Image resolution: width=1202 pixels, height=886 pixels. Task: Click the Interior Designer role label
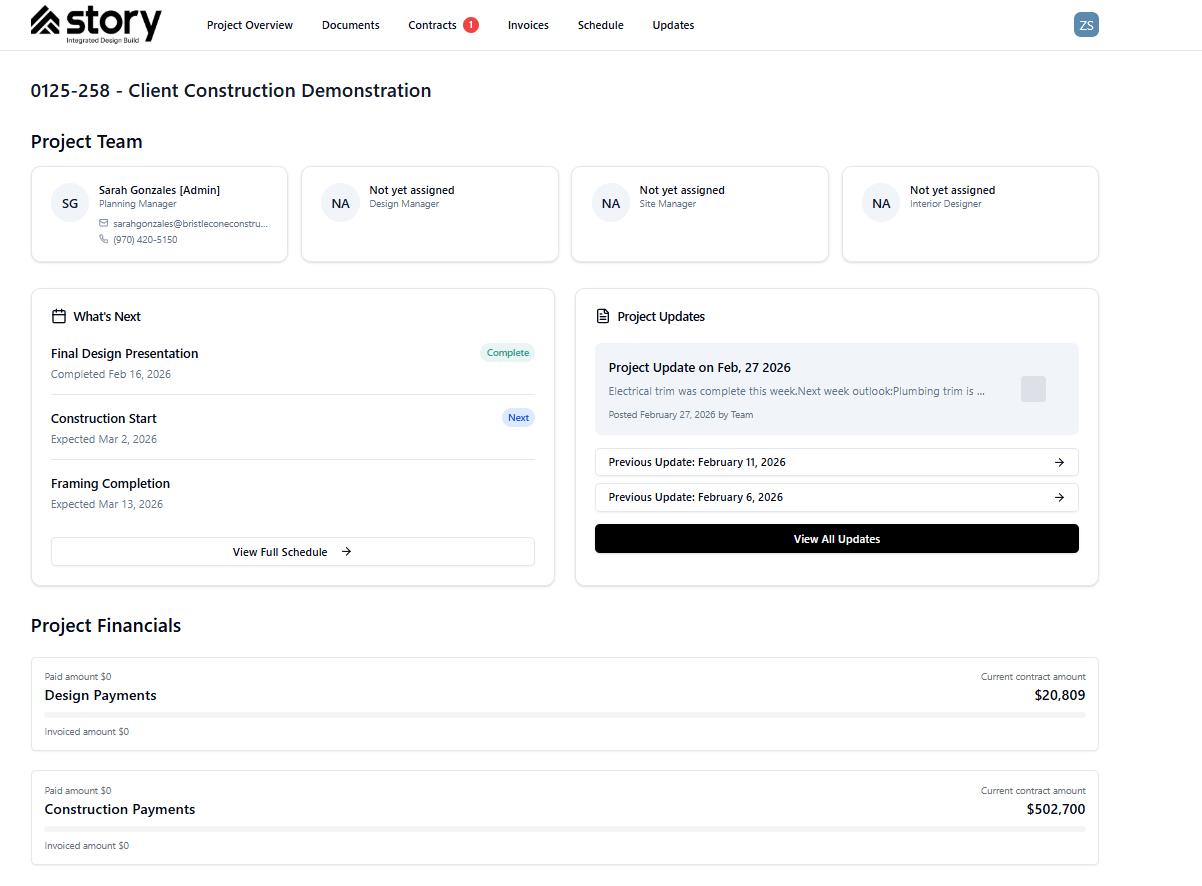[x=946, y=204]
